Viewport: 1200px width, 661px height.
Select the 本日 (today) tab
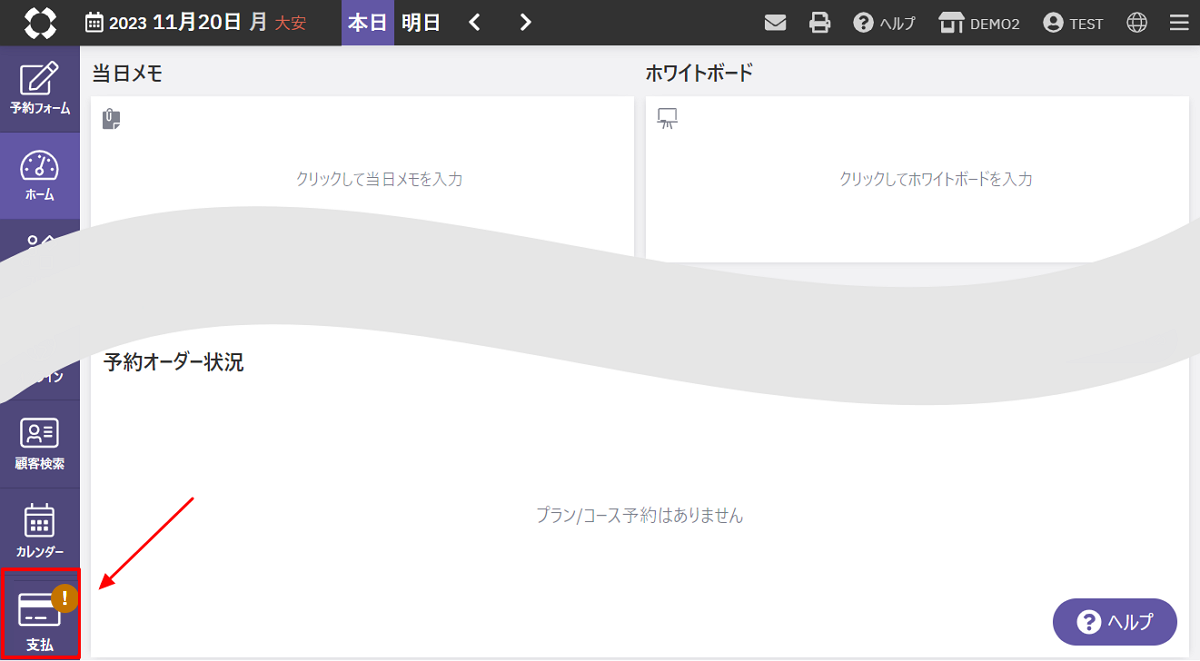coord(367,23)
